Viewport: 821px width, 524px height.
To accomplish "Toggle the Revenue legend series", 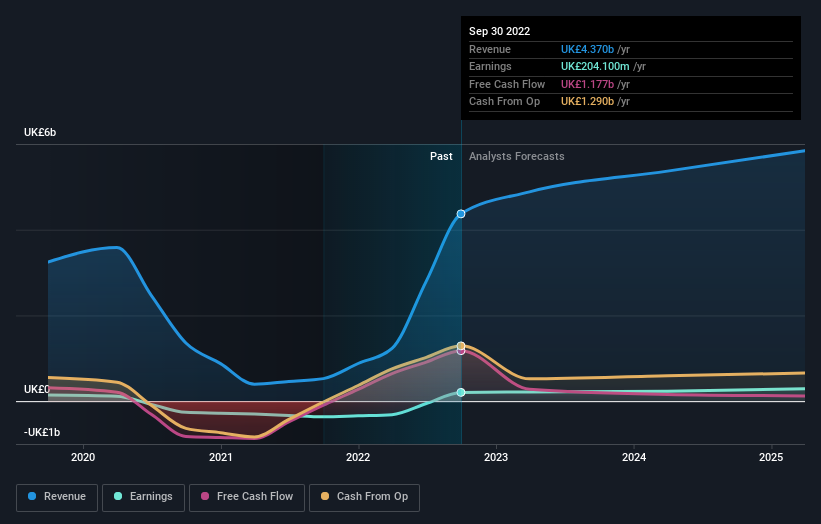I will pos(57,497).
